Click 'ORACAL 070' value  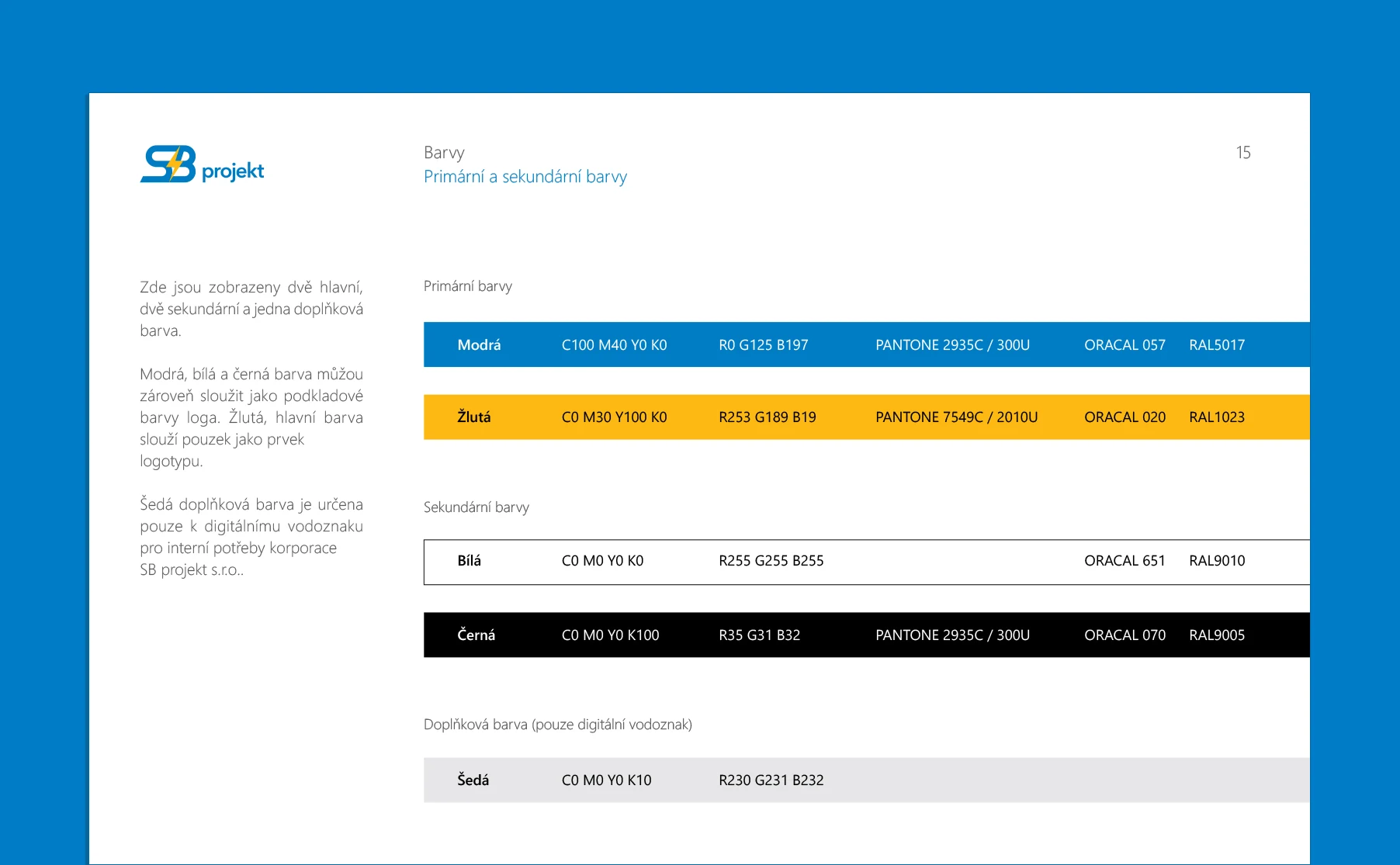(x=1125, y=635)
